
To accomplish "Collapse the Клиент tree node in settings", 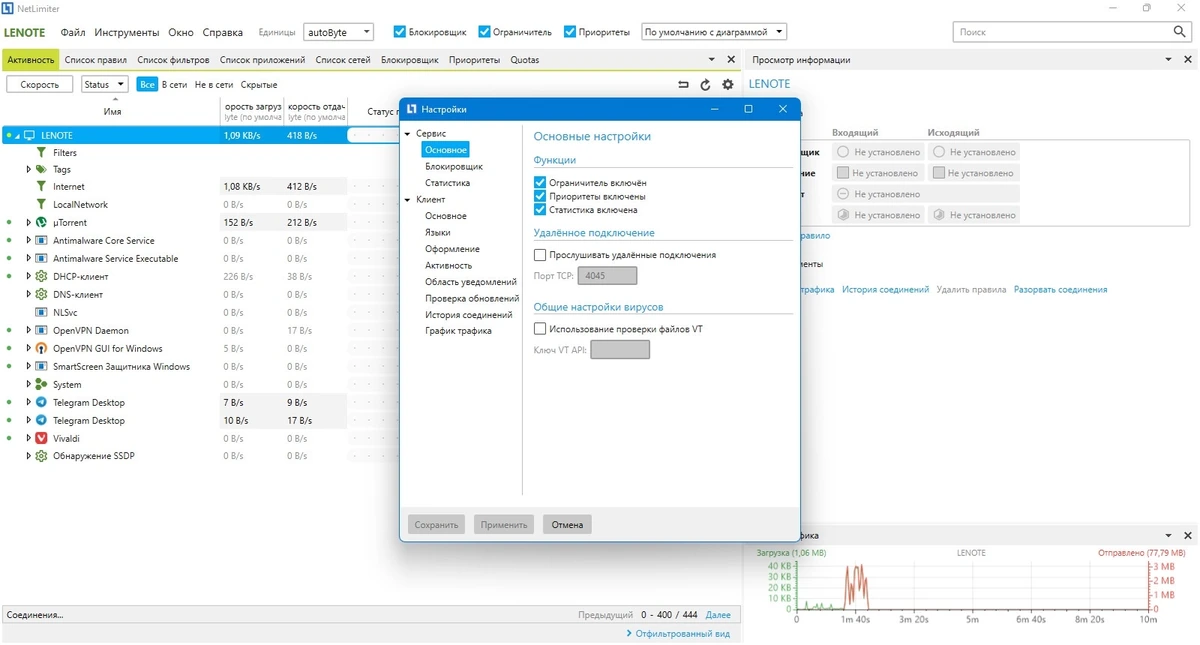I will [408, 200].
